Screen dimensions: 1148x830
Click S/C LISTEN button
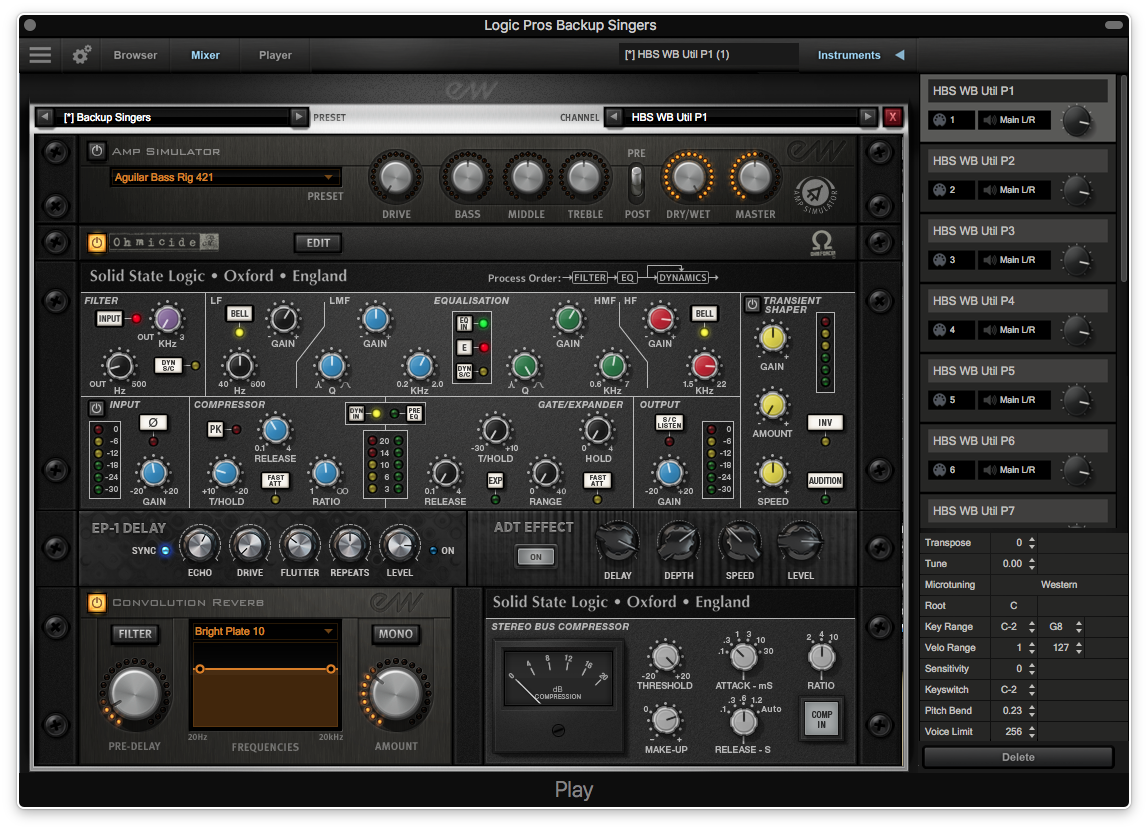(x=668, y=422)
